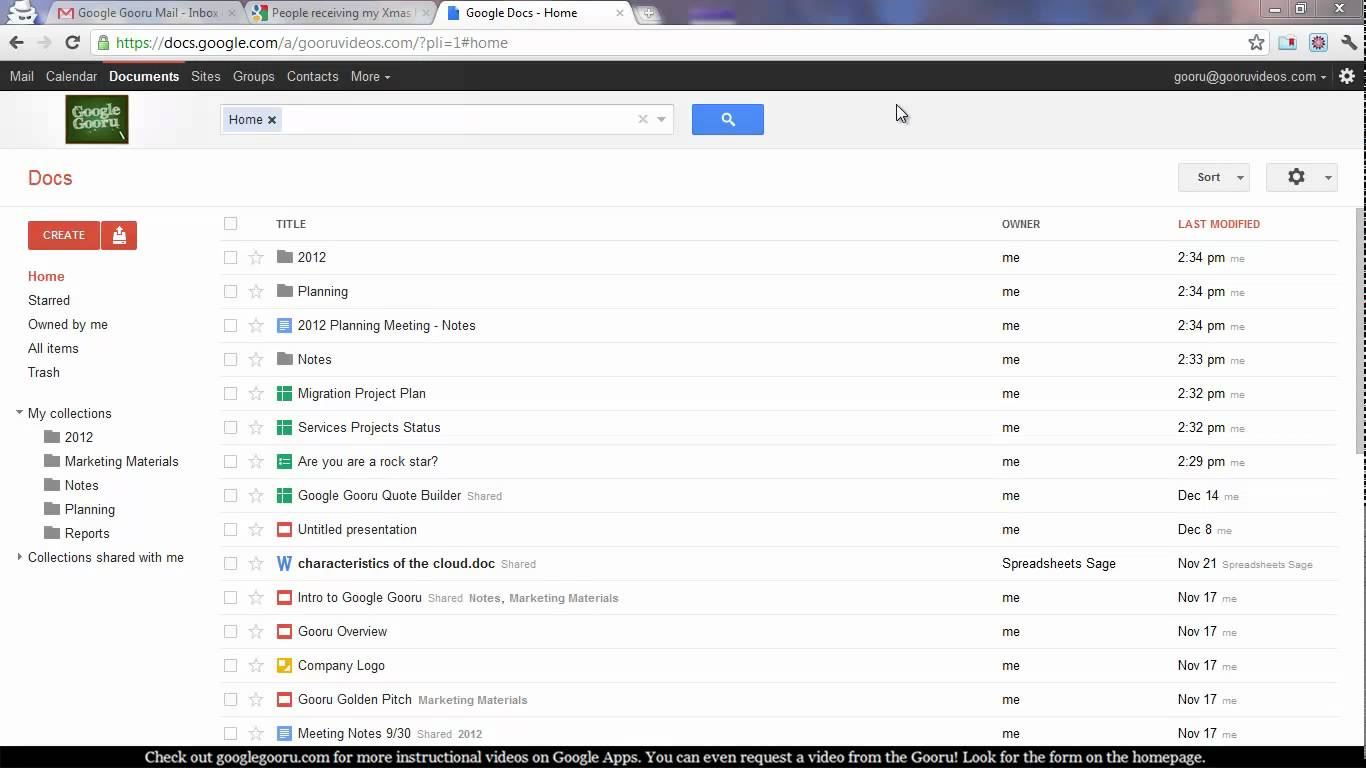Open Contacts in the top bar
The height and width of the screenshot is (768, 1366).
312,76
